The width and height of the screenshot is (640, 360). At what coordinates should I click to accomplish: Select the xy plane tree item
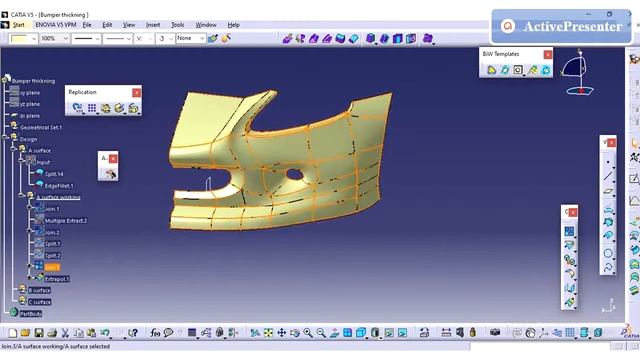pyautogui.click(x=30, y=93)
